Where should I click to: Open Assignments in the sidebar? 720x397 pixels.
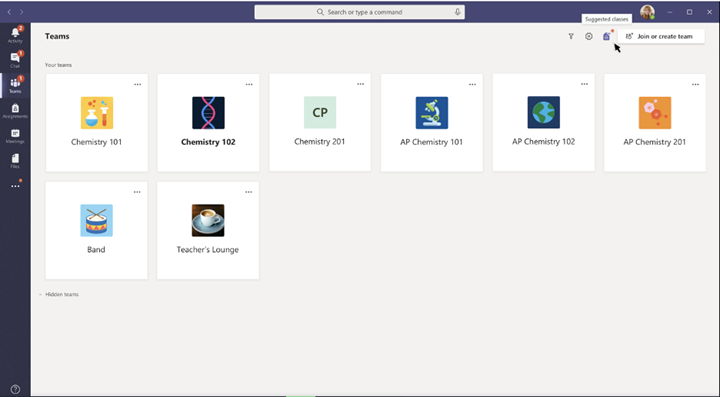pos(15,111)
